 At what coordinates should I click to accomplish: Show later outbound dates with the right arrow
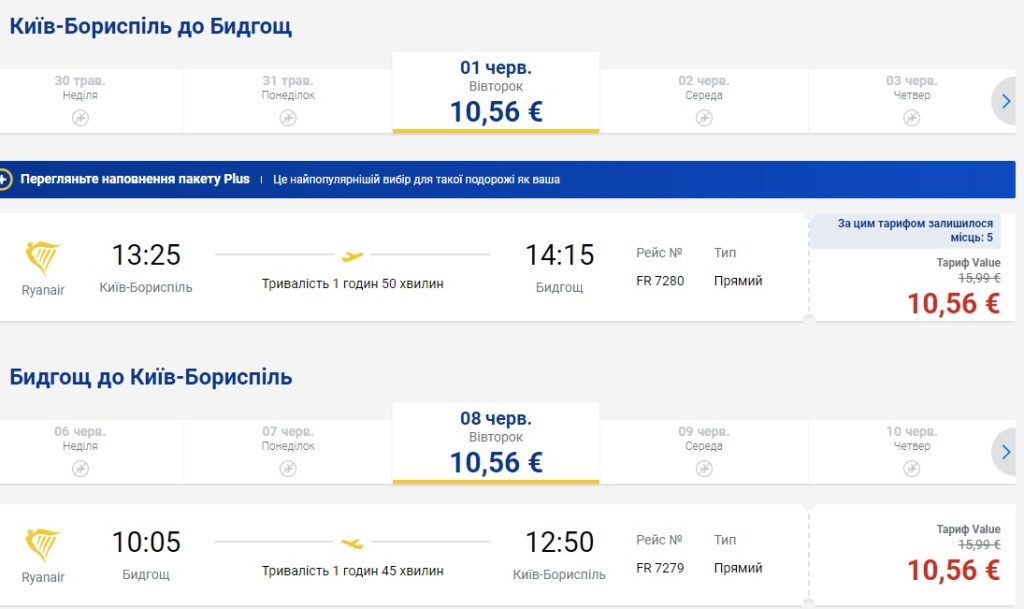click(1006, 100)
